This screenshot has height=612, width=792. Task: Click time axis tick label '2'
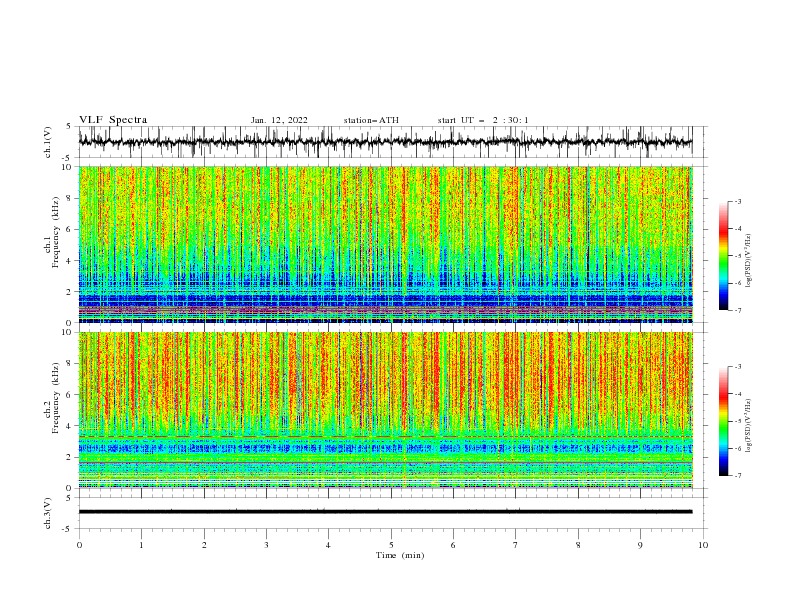click(204, 545)
